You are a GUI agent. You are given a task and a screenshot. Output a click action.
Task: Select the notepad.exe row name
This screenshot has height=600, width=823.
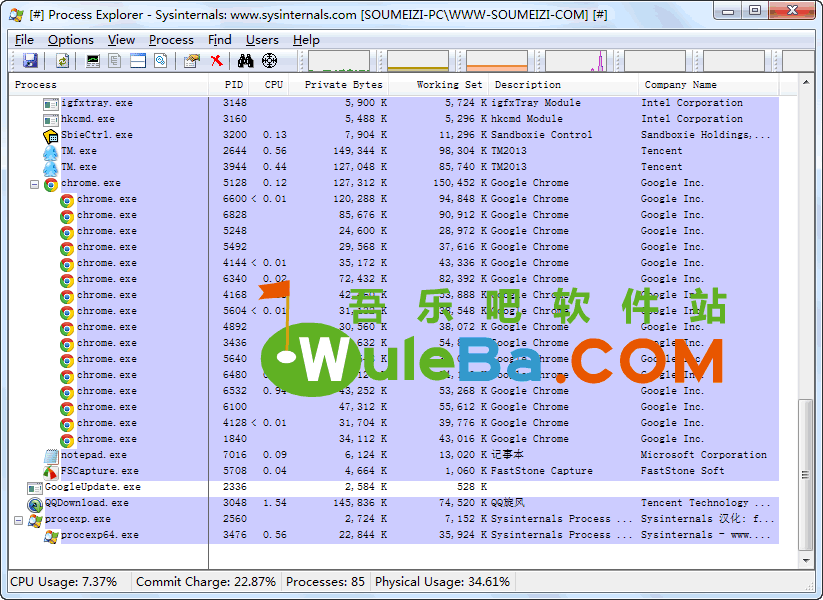click(93, 455)
